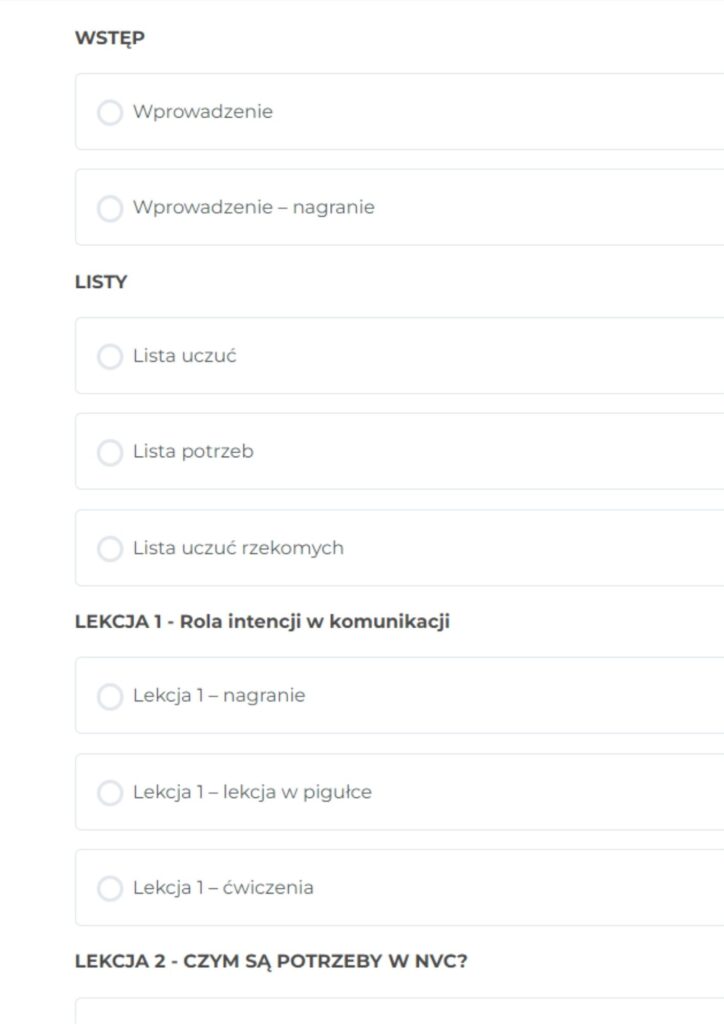Toggle the Lista potrzeb completion circle
Image resolution: width=724 pixels, height=1024 pixels.
coord(110,452)
